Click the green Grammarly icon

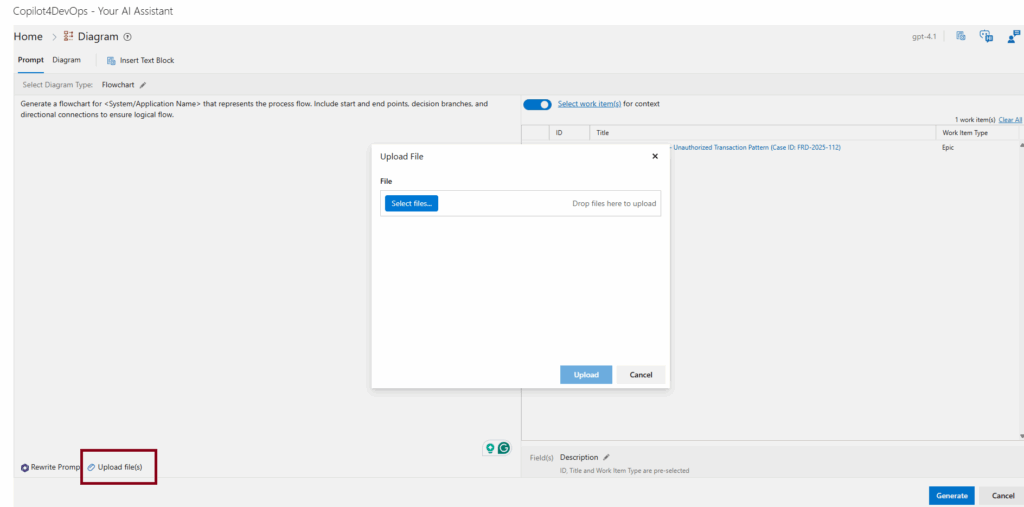point(504,449)
